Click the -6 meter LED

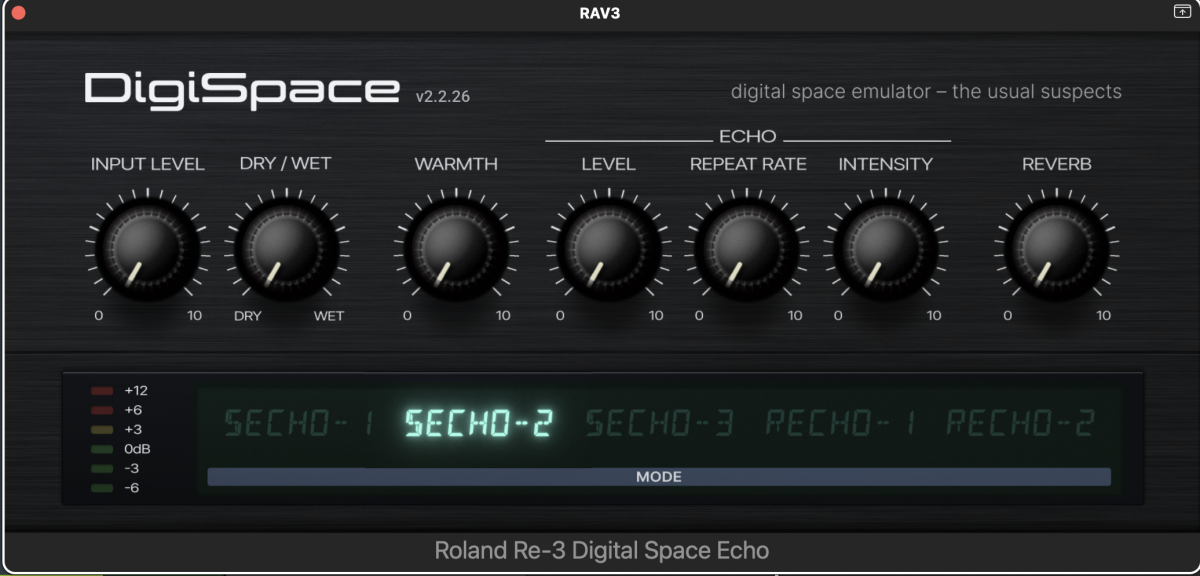(x=102, y=488)
